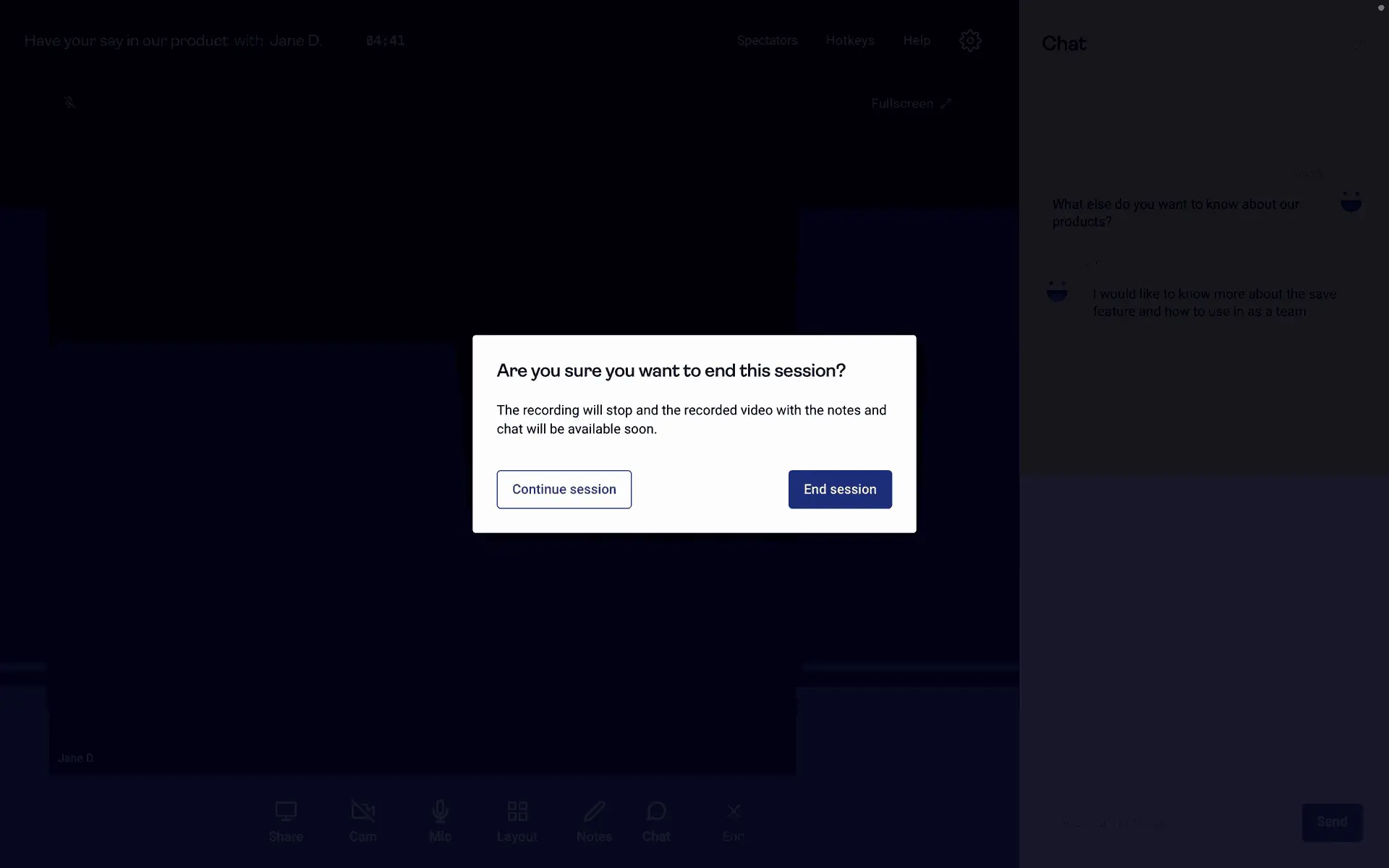Click the session timer 04:41
Image resolution: width=1389 pixels, height=868 pixels.
point(385,41)
